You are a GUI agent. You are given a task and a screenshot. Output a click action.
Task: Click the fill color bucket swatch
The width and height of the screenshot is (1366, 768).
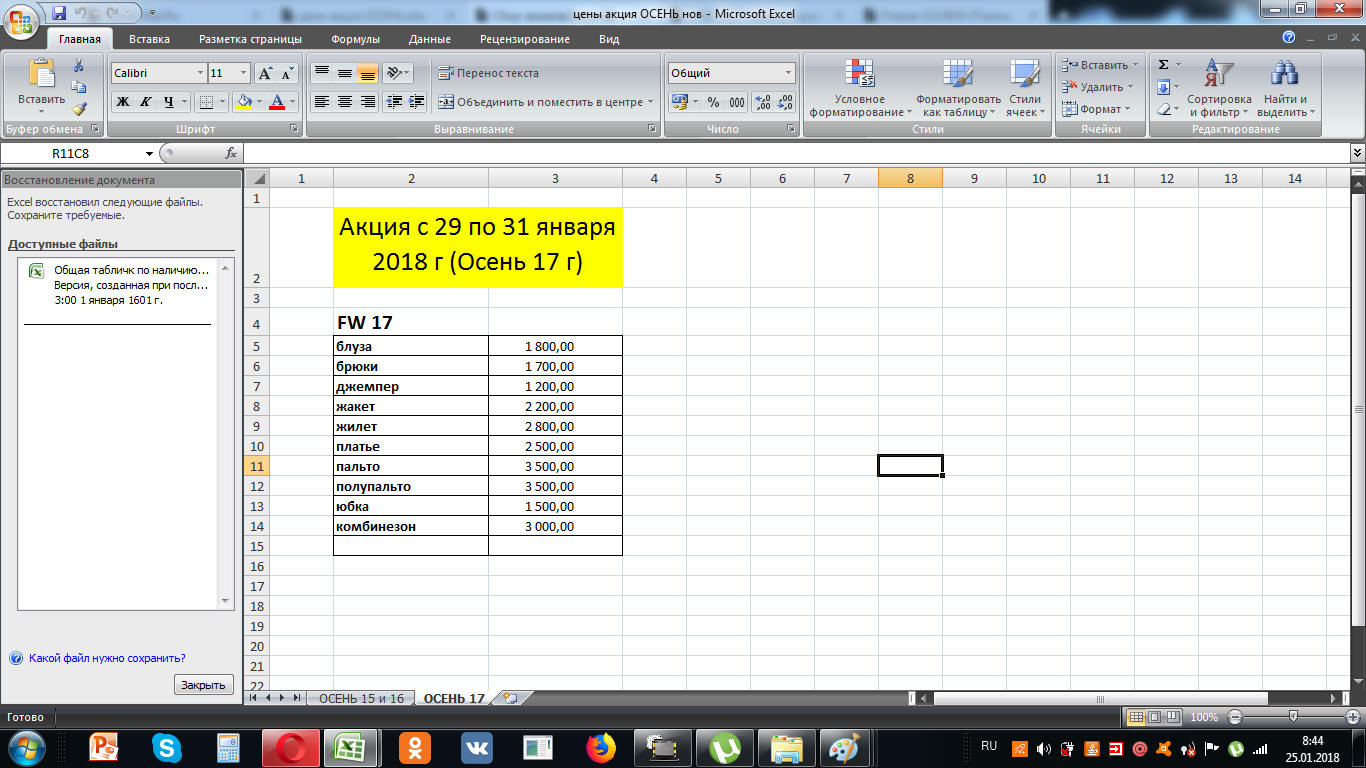242,102
